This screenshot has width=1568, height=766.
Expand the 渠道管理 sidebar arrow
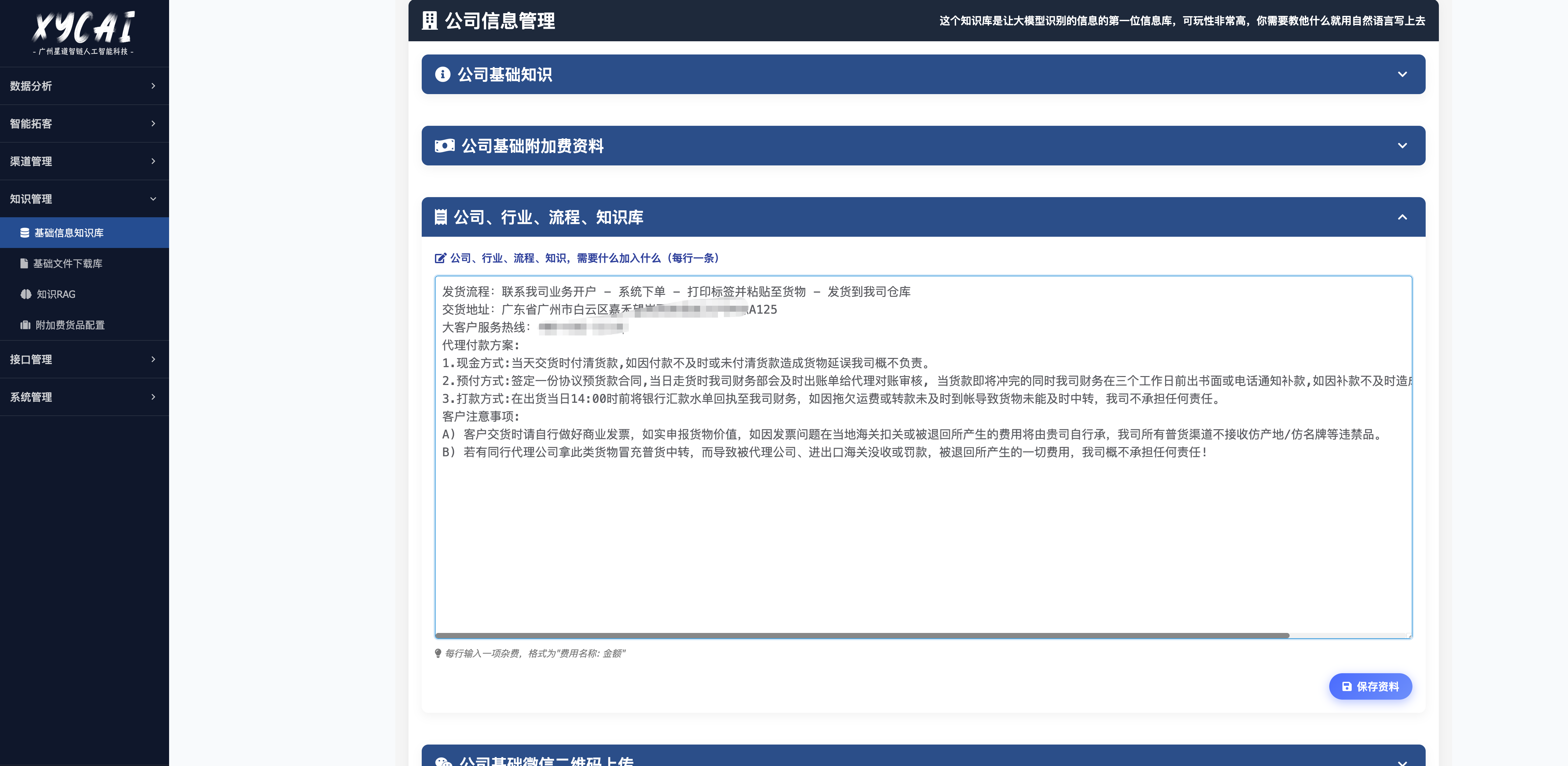[153, 161]
